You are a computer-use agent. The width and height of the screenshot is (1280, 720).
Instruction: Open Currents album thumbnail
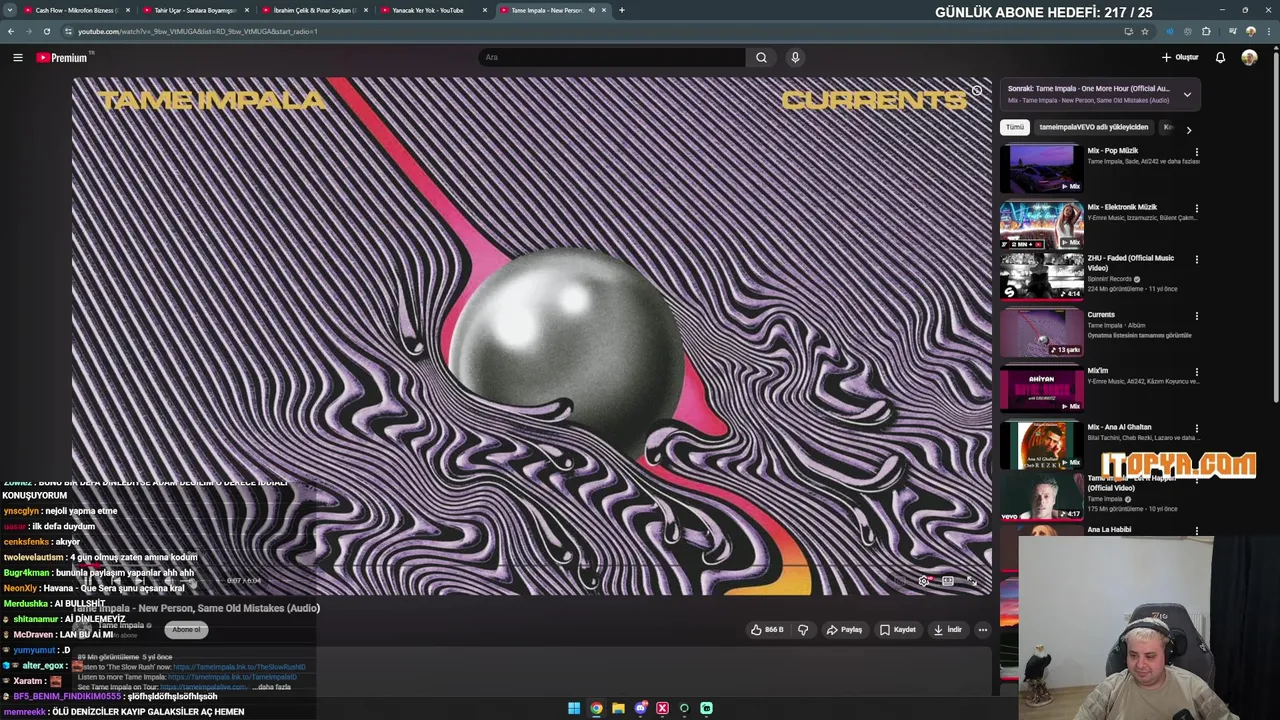[x=1041, y=332]
